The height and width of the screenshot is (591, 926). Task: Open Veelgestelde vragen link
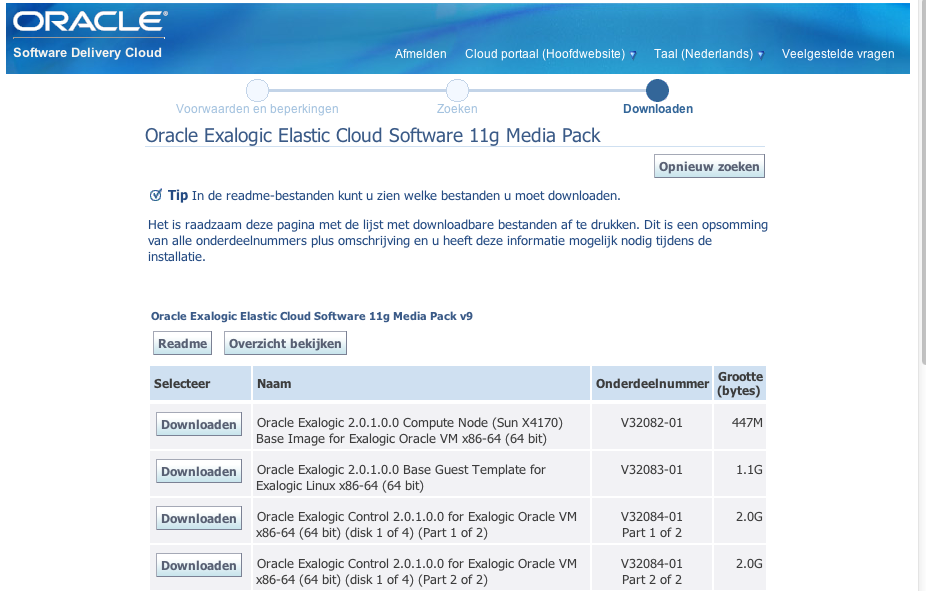(x=838, y=54)
